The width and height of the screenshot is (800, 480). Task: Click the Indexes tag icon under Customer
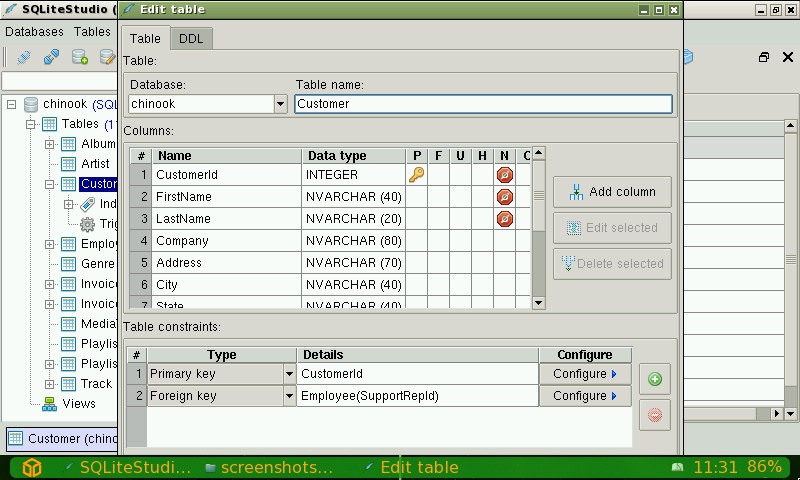coord(88,204)
